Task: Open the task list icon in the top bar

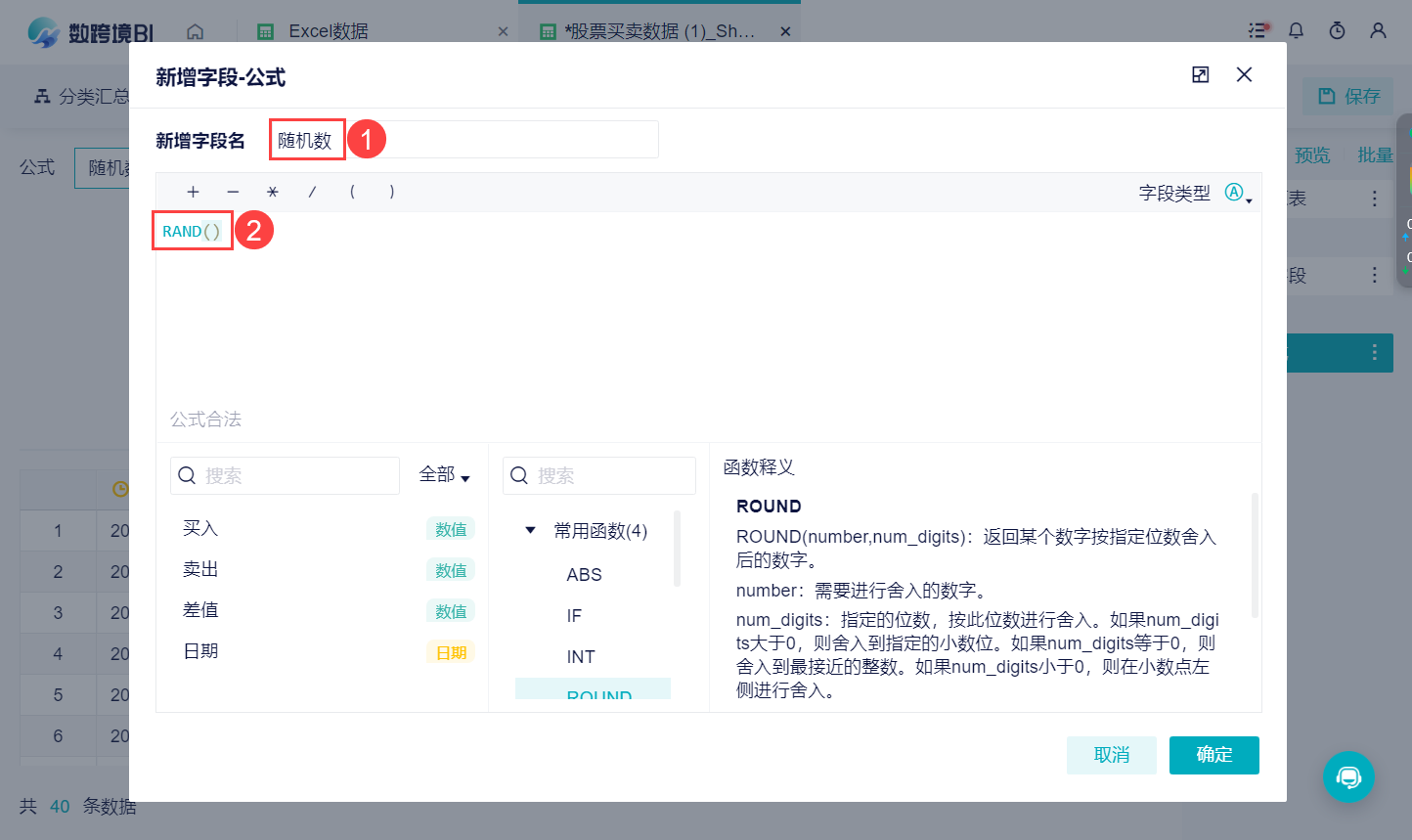Action: tap(1258, 30)
